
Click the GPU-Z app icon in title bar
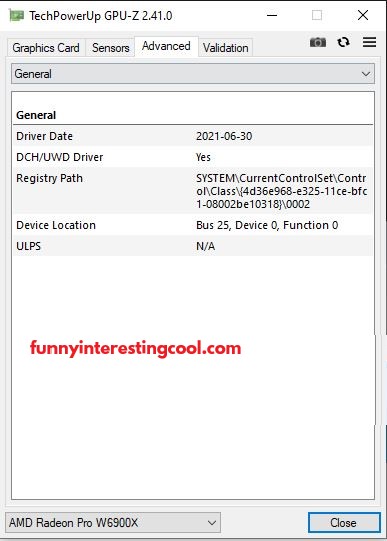click(x=17, y=16)
